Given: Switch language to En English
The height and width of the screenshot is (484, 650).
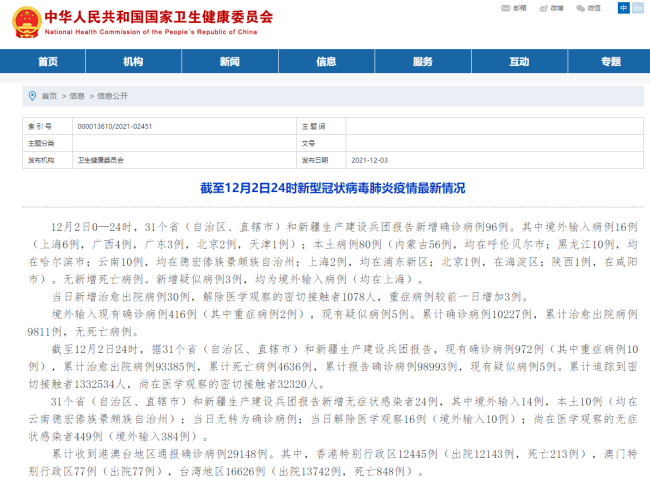Looking at the screenshot, I should [638, 8].
